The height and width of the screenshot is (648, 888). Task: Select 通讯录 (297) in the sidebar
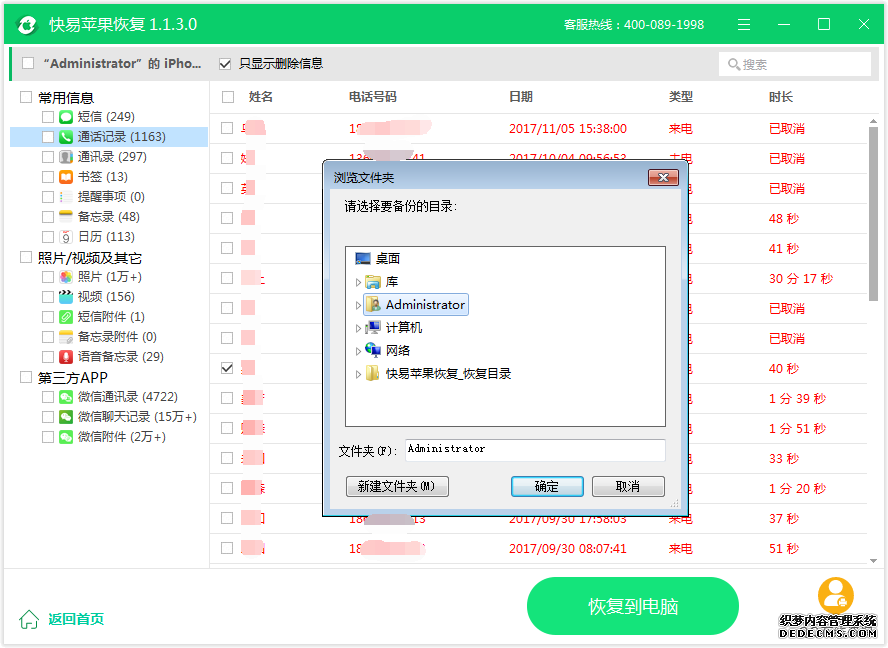pos(112,157)
